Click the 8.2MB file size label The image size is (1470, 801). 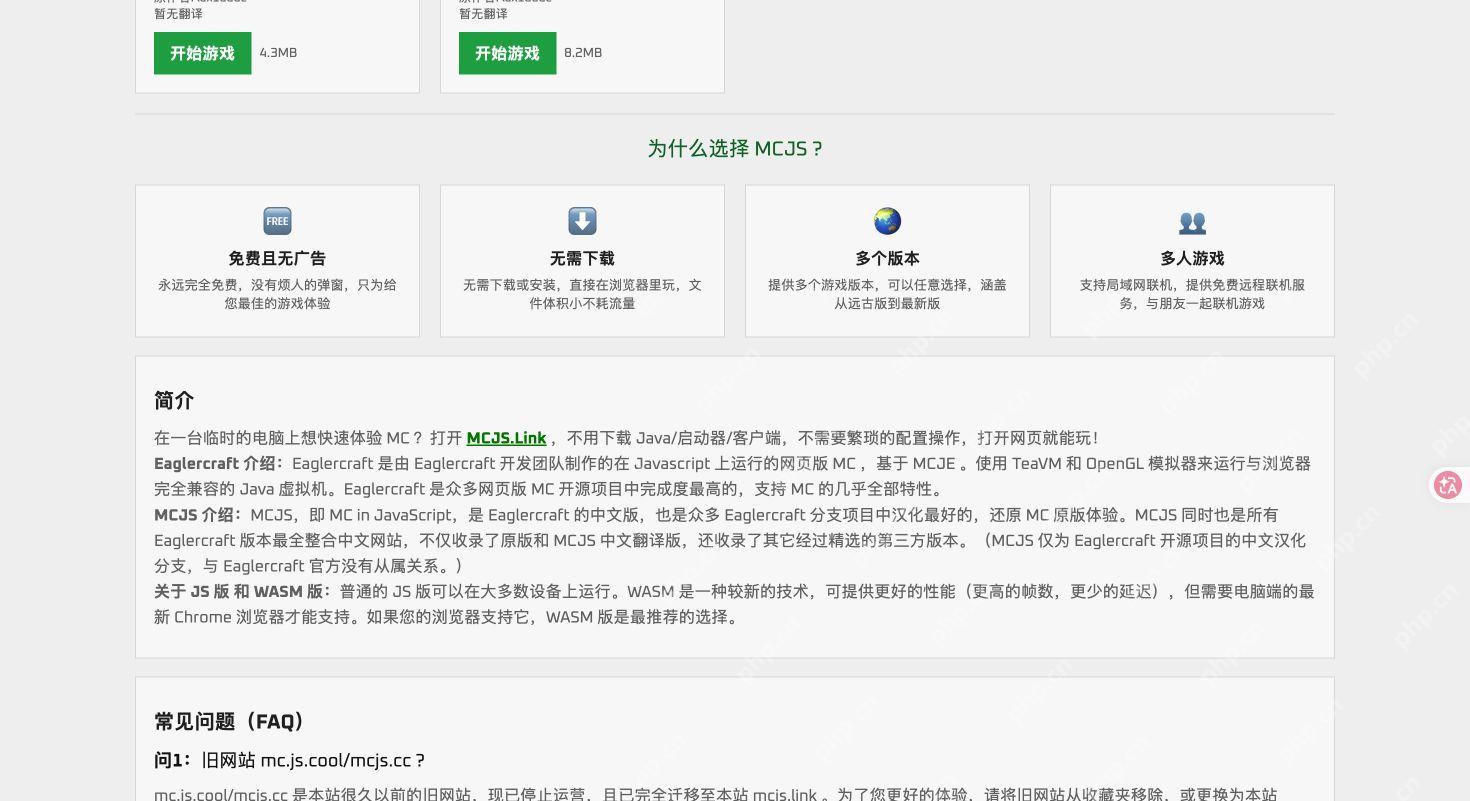(583, 53)
